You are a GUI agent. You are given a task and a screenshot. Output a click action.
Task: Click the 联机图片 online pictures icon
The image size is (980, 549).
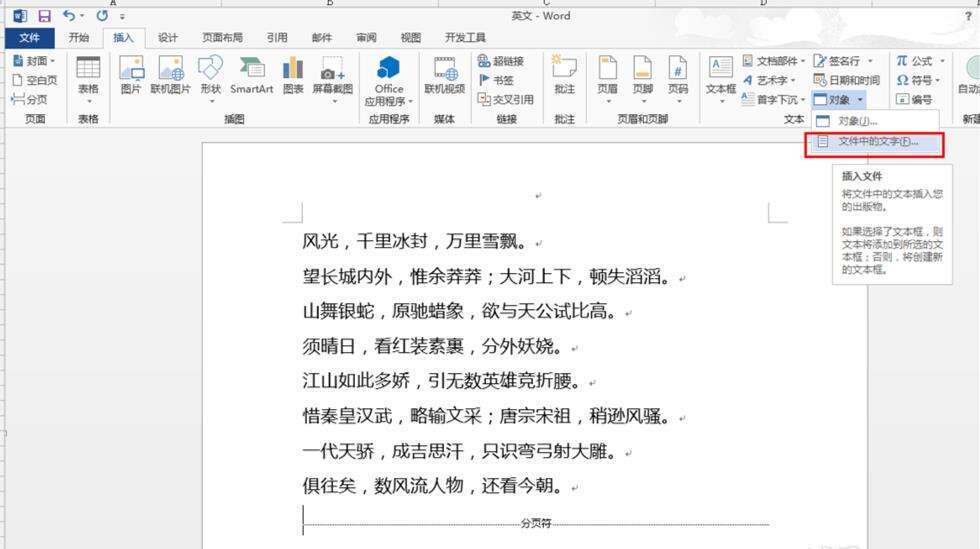click(x=171, y=75)
